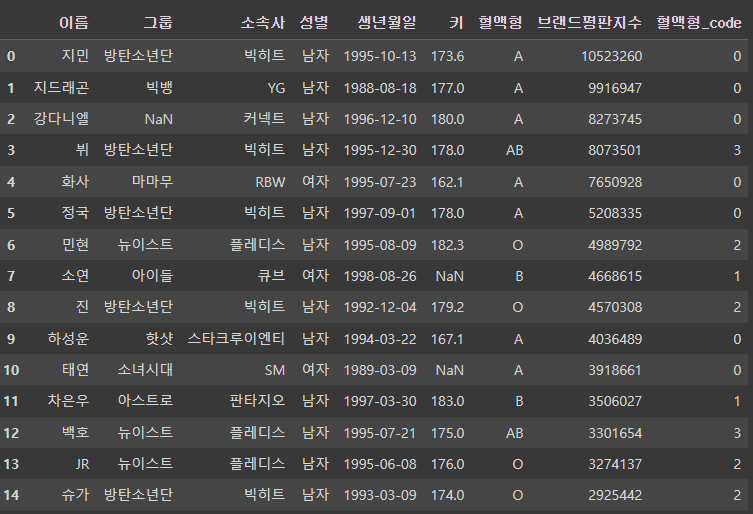Click the 성별 column header
The image size is (753, 514).
click(314, 23)
